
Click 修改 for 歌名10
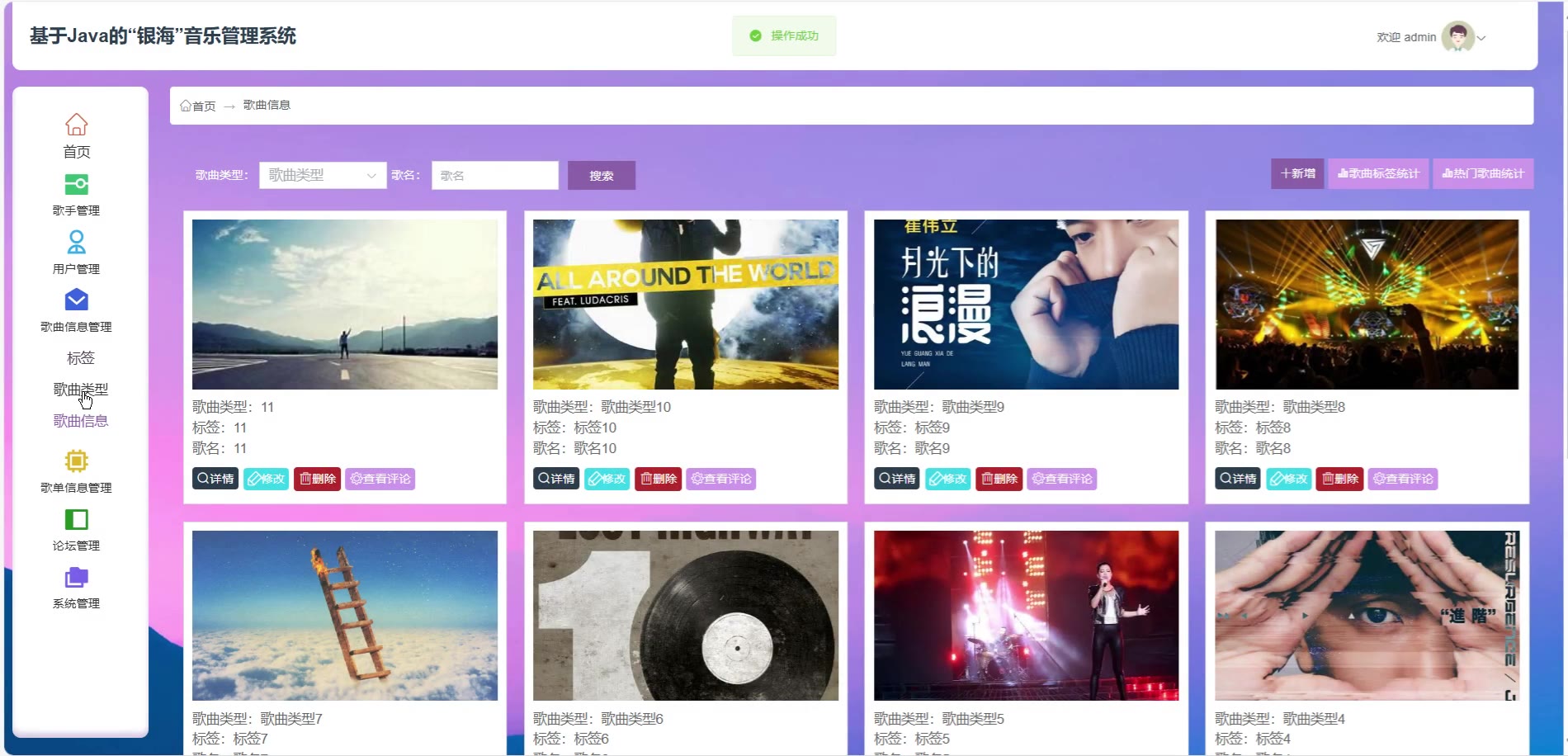click(607, 479)
